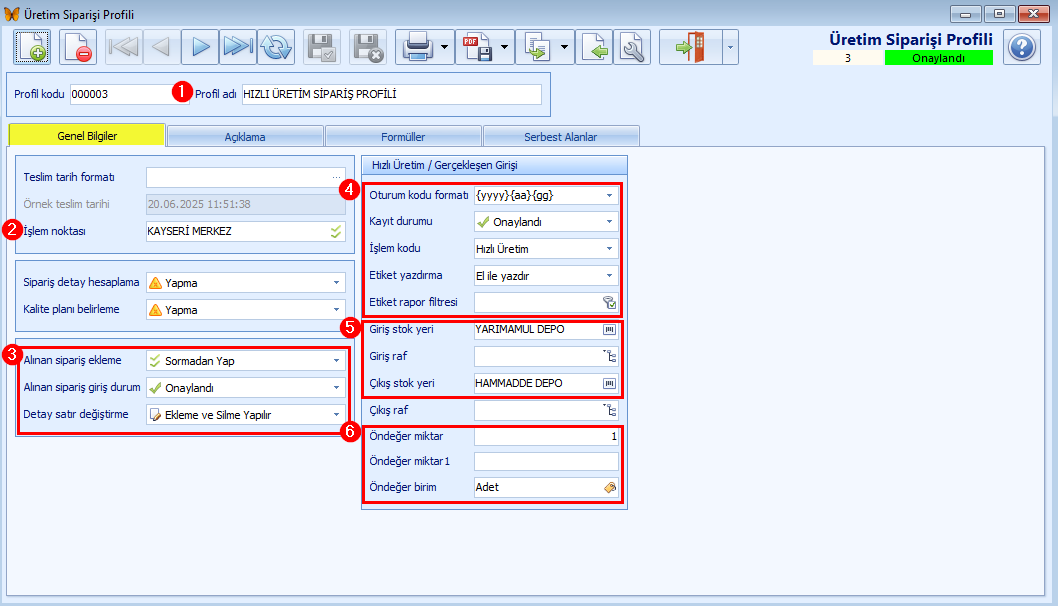Switch to the Açıklama tab
The width and height of the screenshot is (1058, 606).
click(x=245, y=136)
